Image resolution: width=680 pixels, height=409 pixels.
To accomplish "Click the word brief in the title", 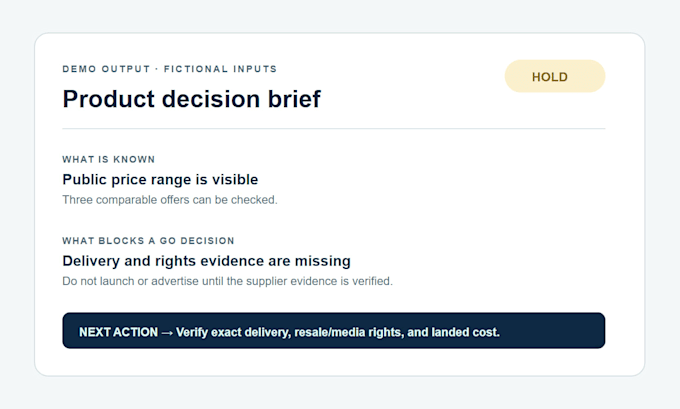I will pyautogui.click(x=294, y=99).
